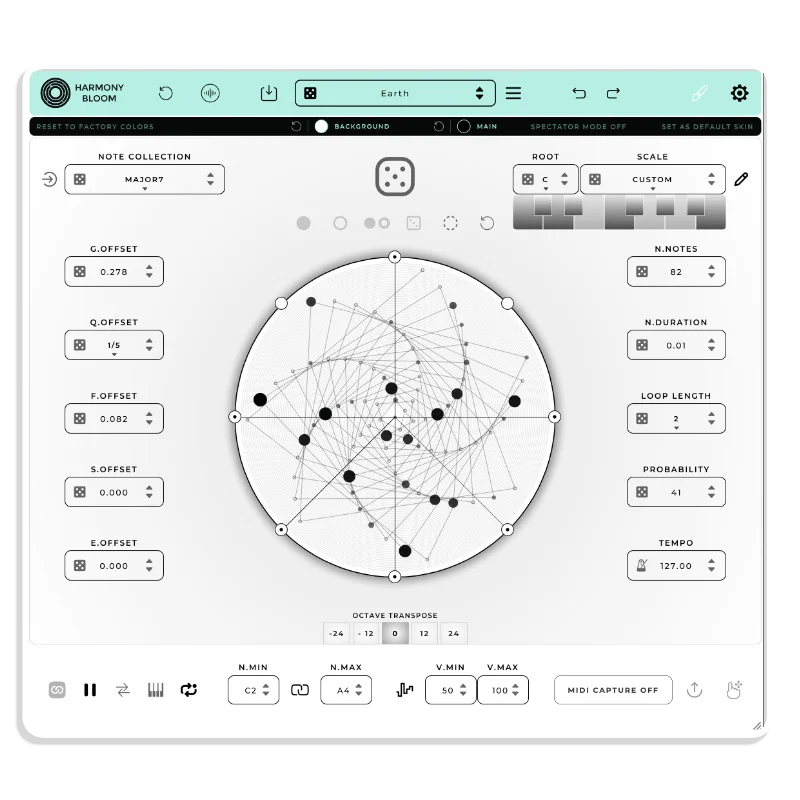Toggle the piano keyboard icon
Screen dimensions: 800x800
(156, 690)
